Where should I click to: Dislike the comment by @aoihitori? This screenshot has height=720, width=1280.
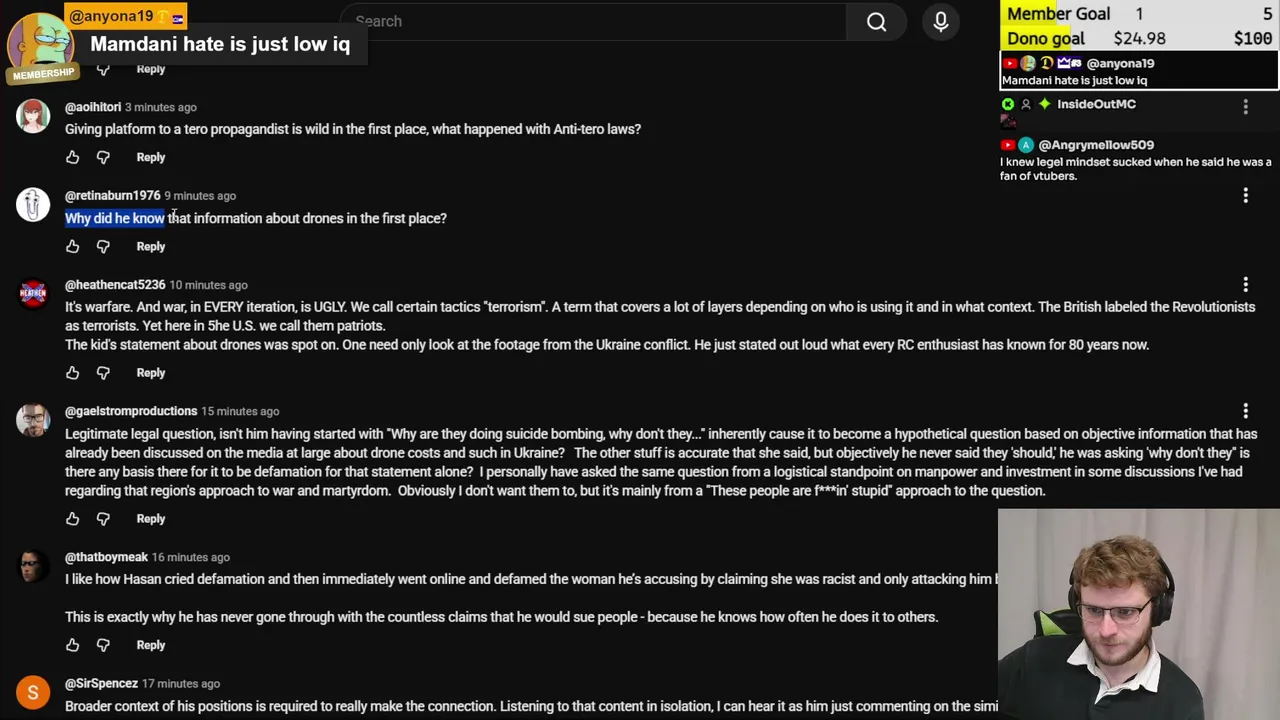click(103, 157)
